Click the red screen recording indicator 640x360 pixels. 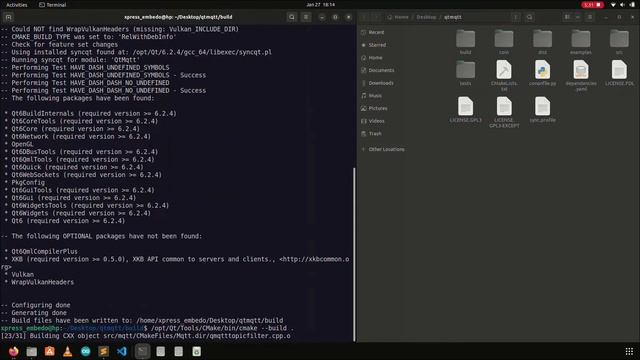(x=592, y=5)
